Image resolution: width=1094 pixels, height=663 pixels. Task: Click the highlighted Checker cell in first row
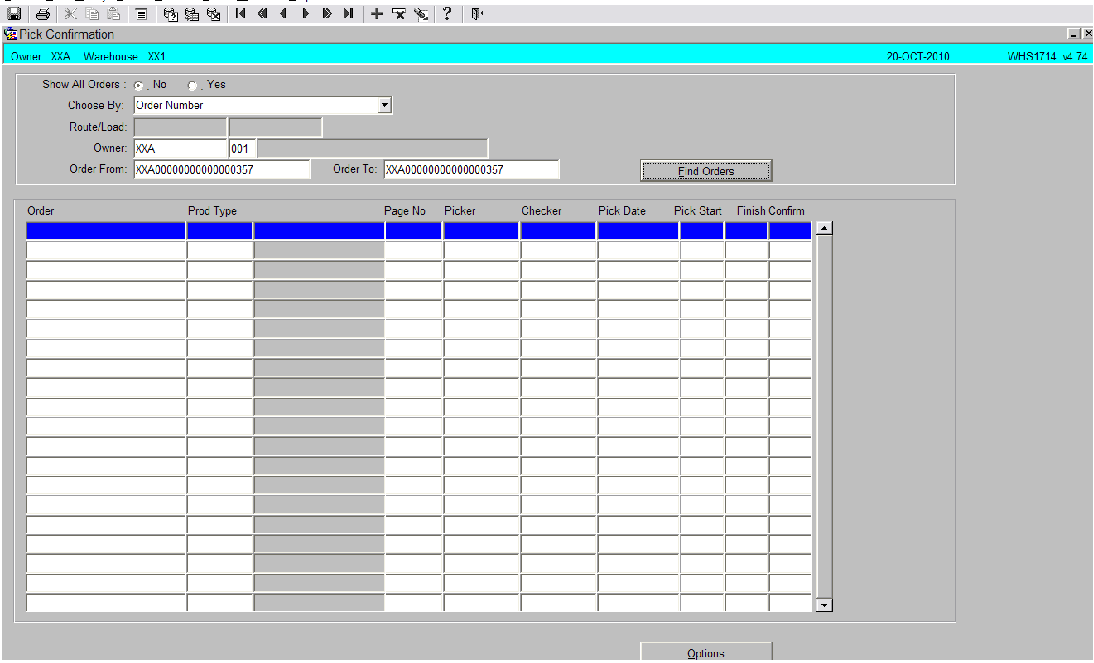pos(558,230)
